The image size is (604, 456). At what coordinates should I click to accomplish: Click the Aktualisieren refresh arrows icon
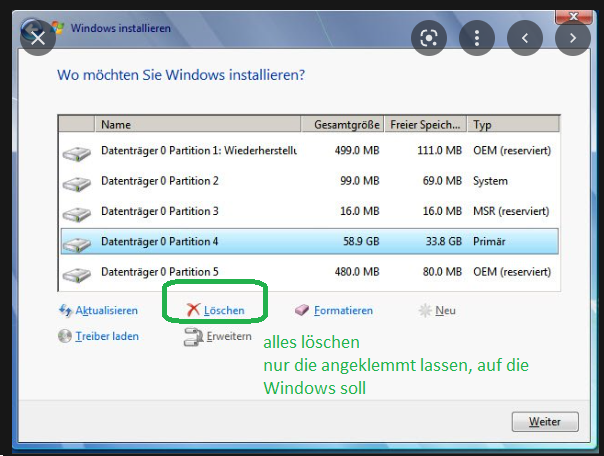[x=65, y=310]
